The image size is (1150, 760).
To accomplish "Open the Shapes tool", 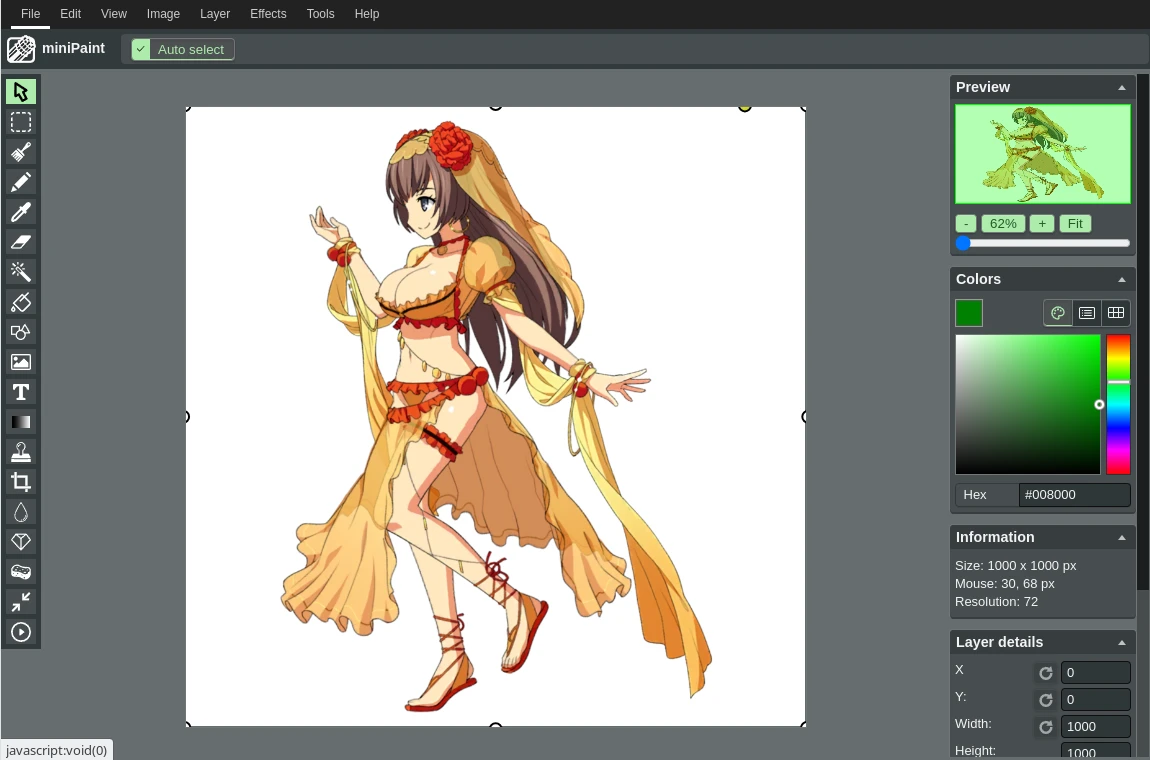I will 21,332.
